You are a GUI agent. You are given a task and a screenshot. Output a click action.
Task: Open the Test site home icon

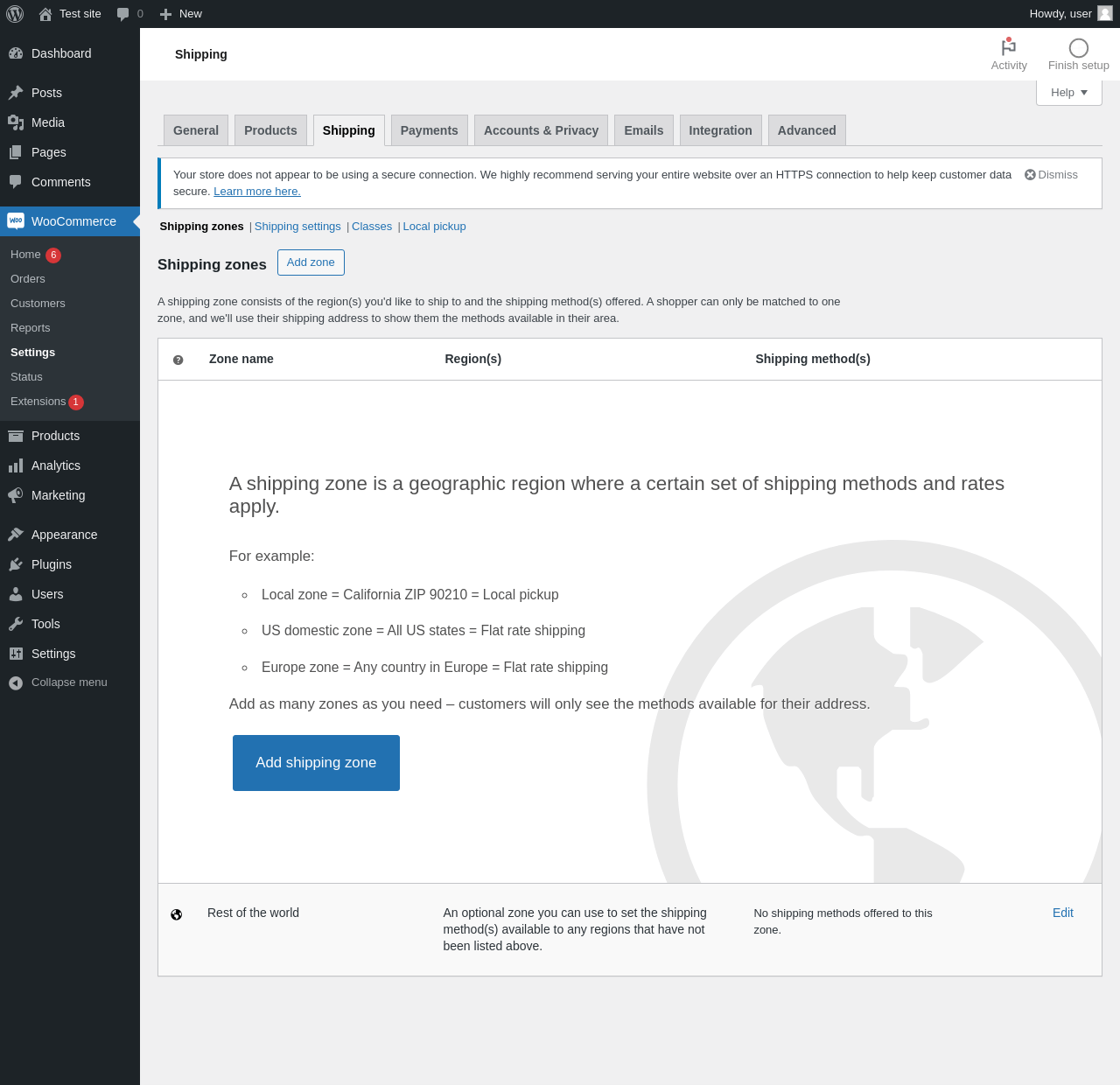pyautogui.click(x=45, y=14)
